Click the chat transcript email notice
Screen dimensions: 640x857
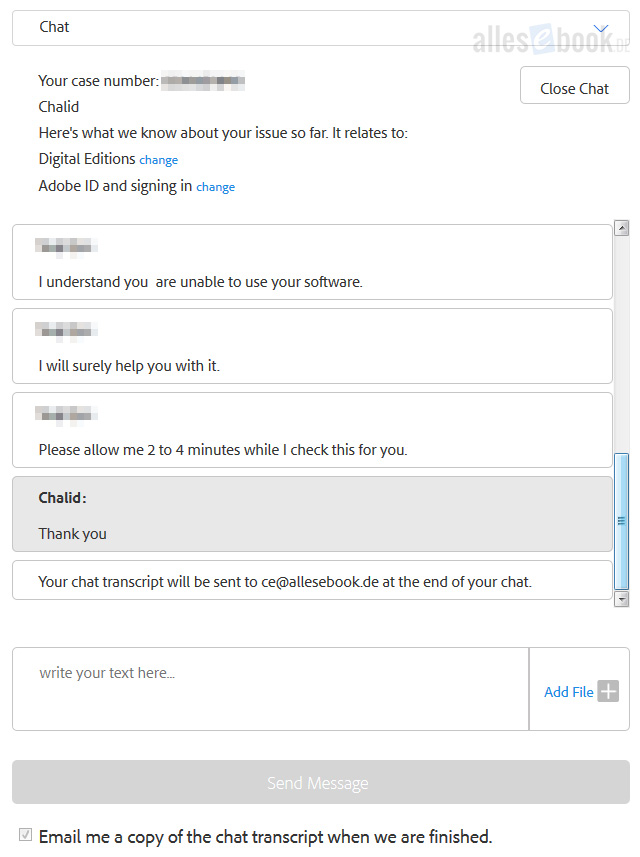point(312,580)
